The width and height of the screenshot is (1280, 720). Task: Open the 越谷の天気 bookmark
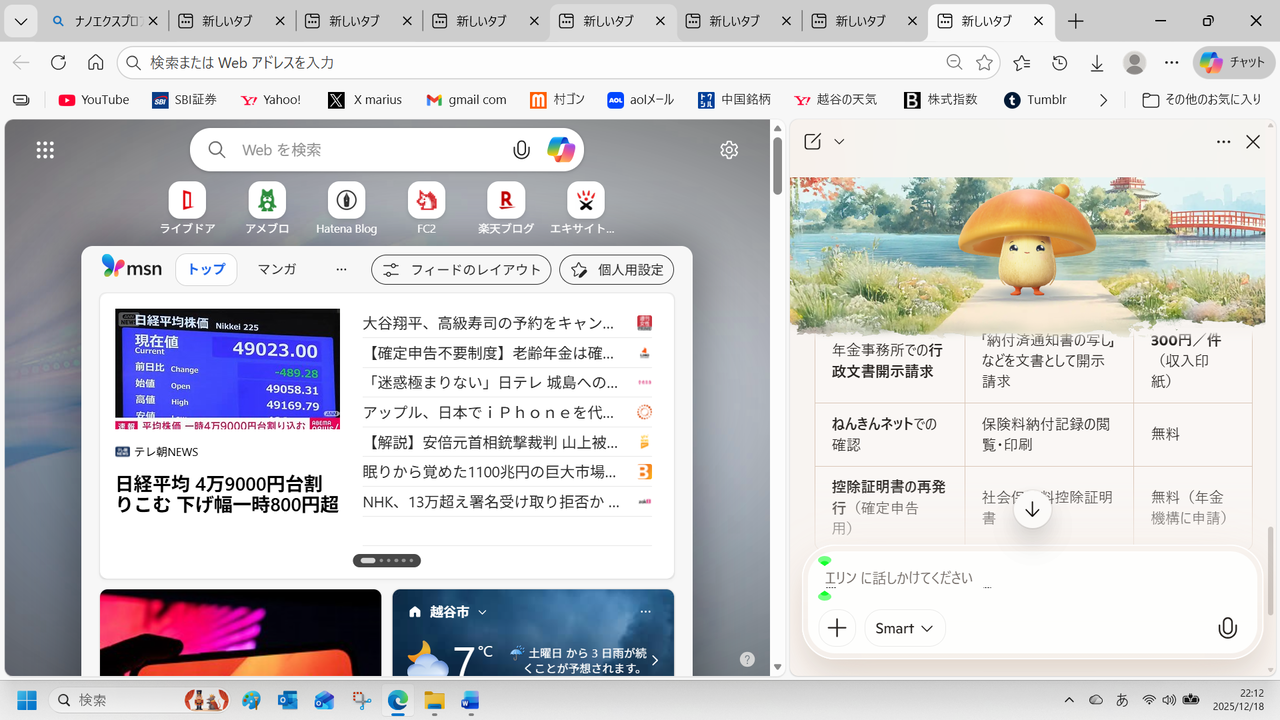[835, 100]
